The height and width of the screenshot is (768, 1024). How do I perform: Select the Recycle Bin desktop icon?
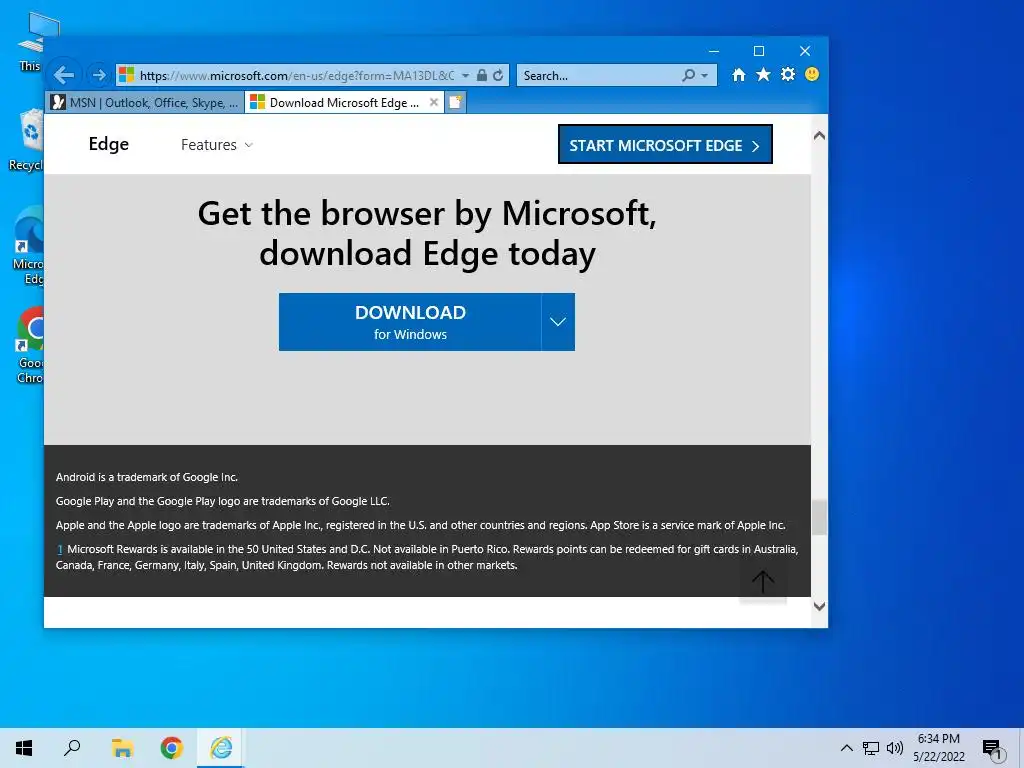[x=26, y=140]
